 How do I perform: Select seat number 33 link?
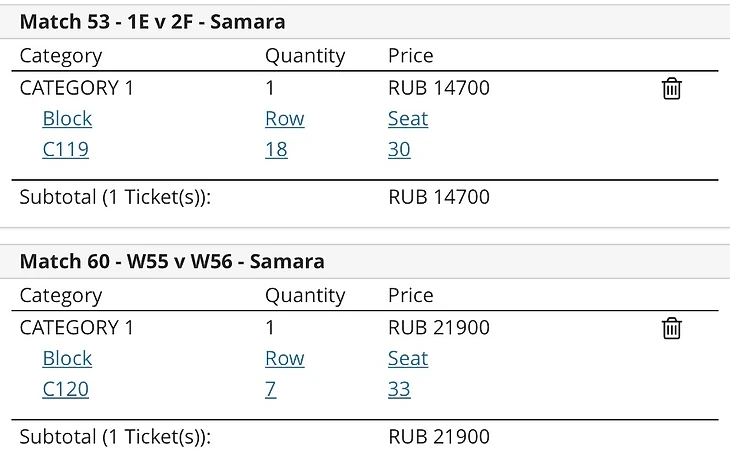(399, 389)
